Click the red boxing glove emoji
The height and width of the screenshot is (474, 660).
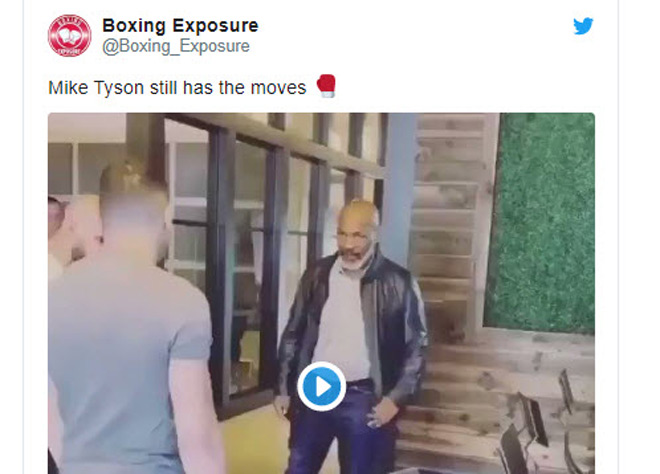(326, 86)
